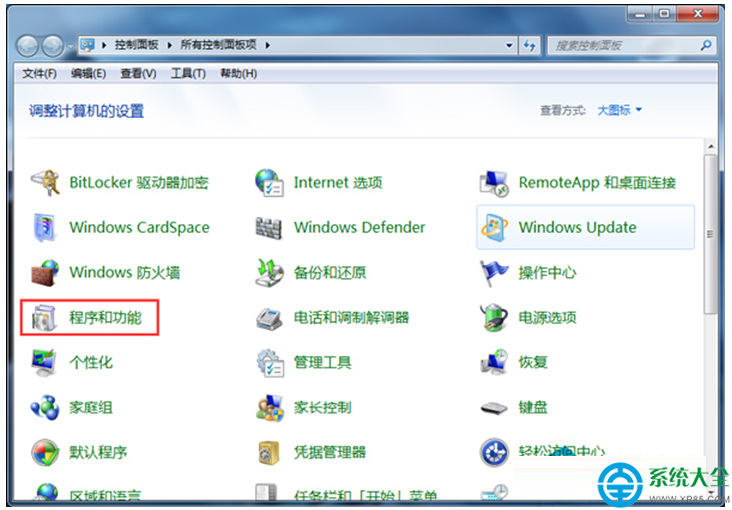This screenshot has height=510, width=732.
Task: Click the search magnifier icon
Action: click(x=705, y=45)
